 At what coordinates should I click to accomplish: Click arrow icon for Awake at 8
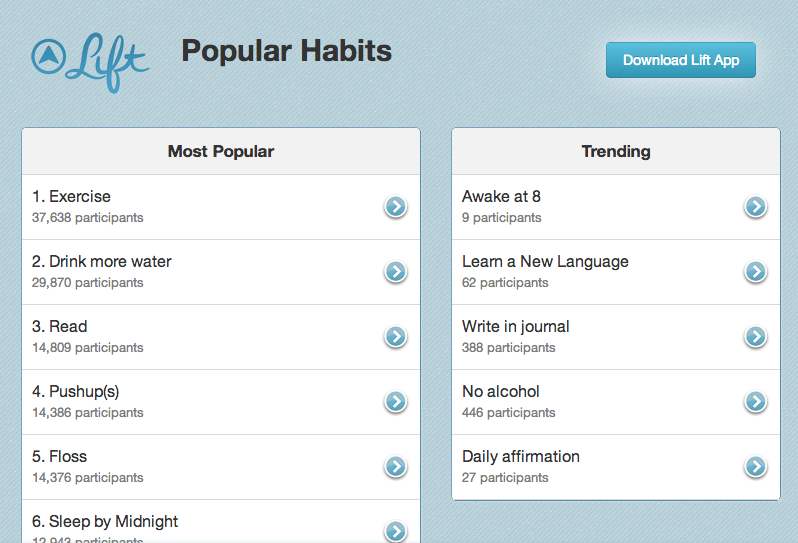(x=756, y=207)
